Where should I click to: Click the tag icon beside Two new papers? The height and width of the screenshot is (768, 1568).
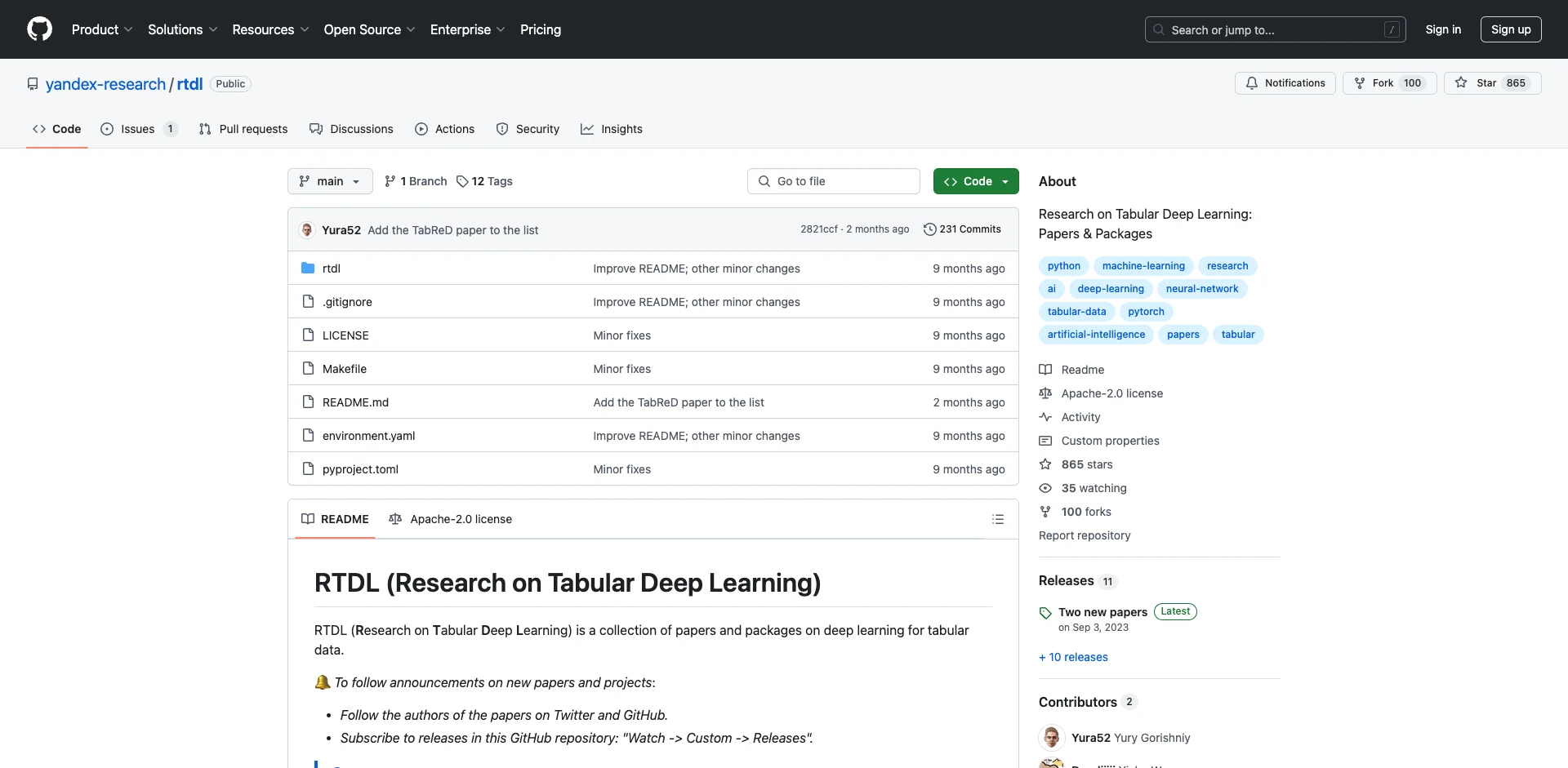[x=1045, y=613]
